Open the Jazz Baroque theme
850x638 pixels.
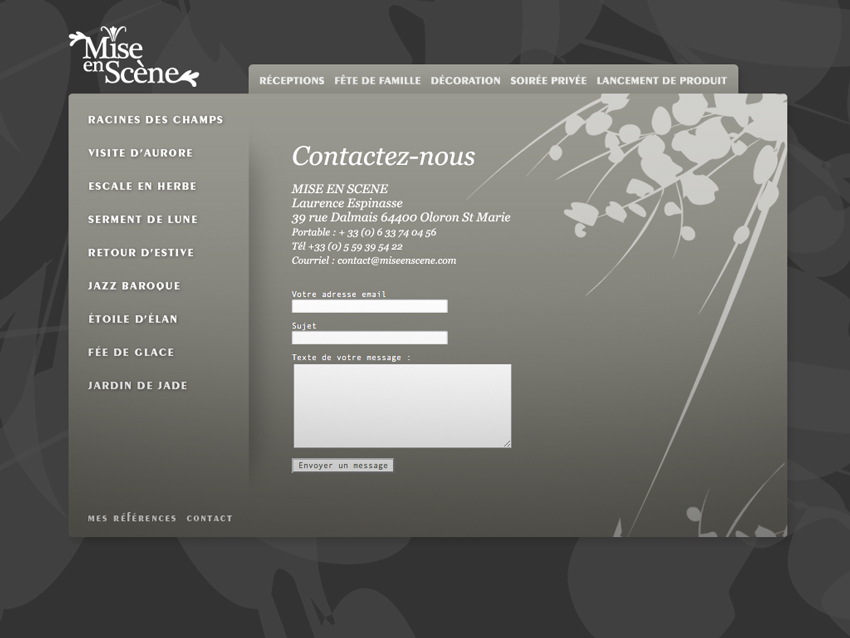134,286
